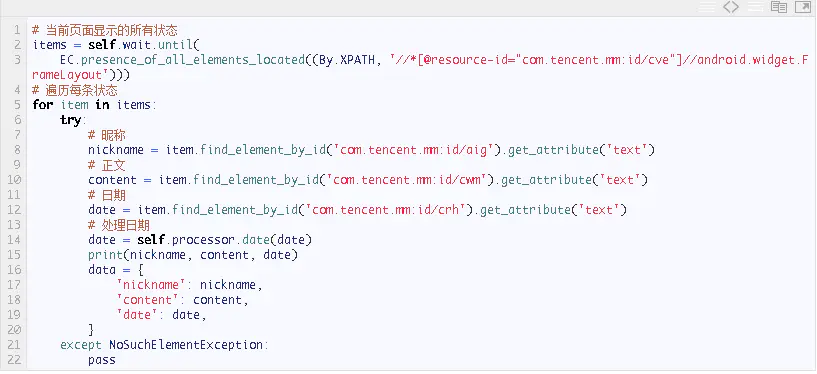Toggle line numbers icon in toolbar
This screenshot has width=817, height=374.
point(707,7)
